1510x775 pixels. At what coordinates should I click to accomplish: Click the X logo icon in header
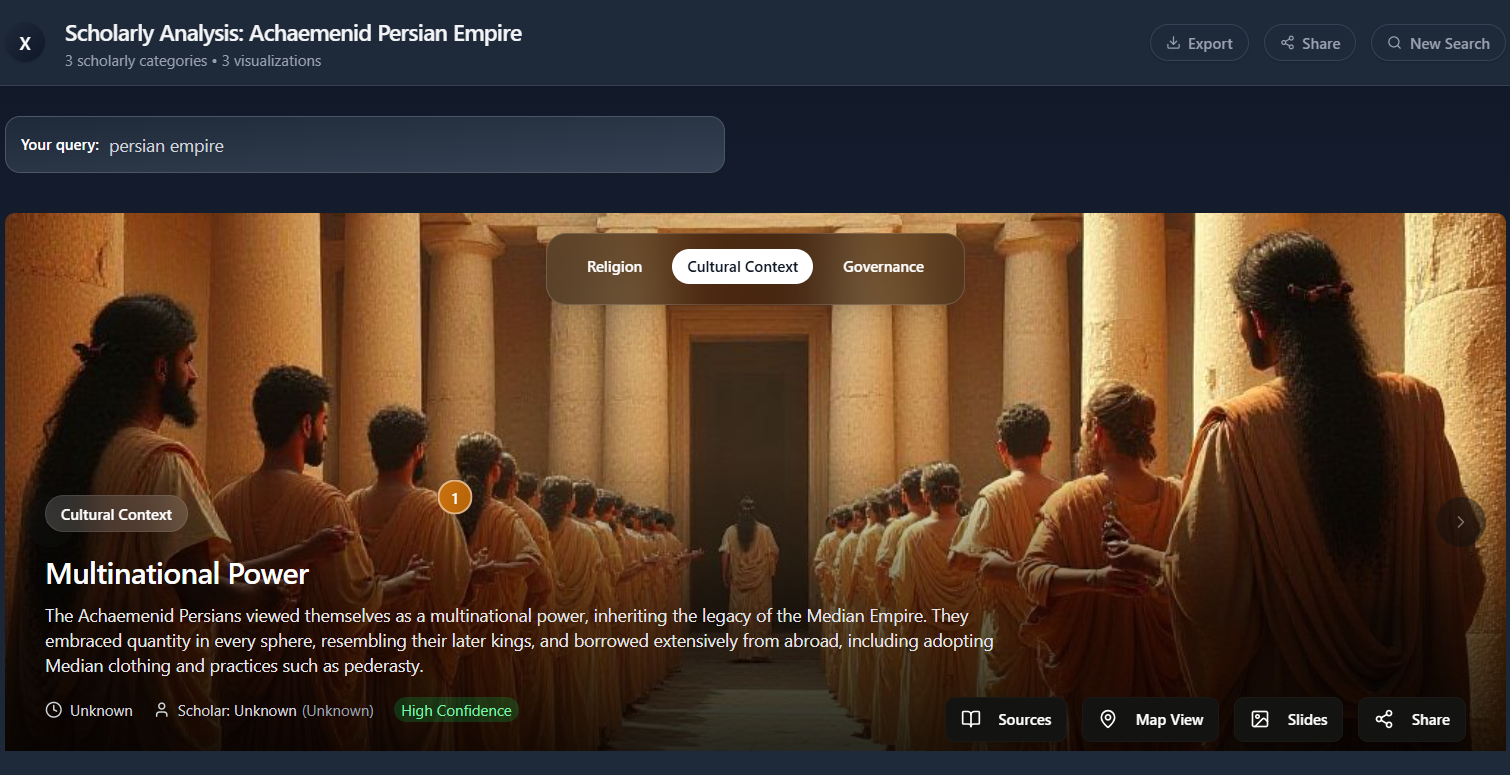(x=25, y=43)
